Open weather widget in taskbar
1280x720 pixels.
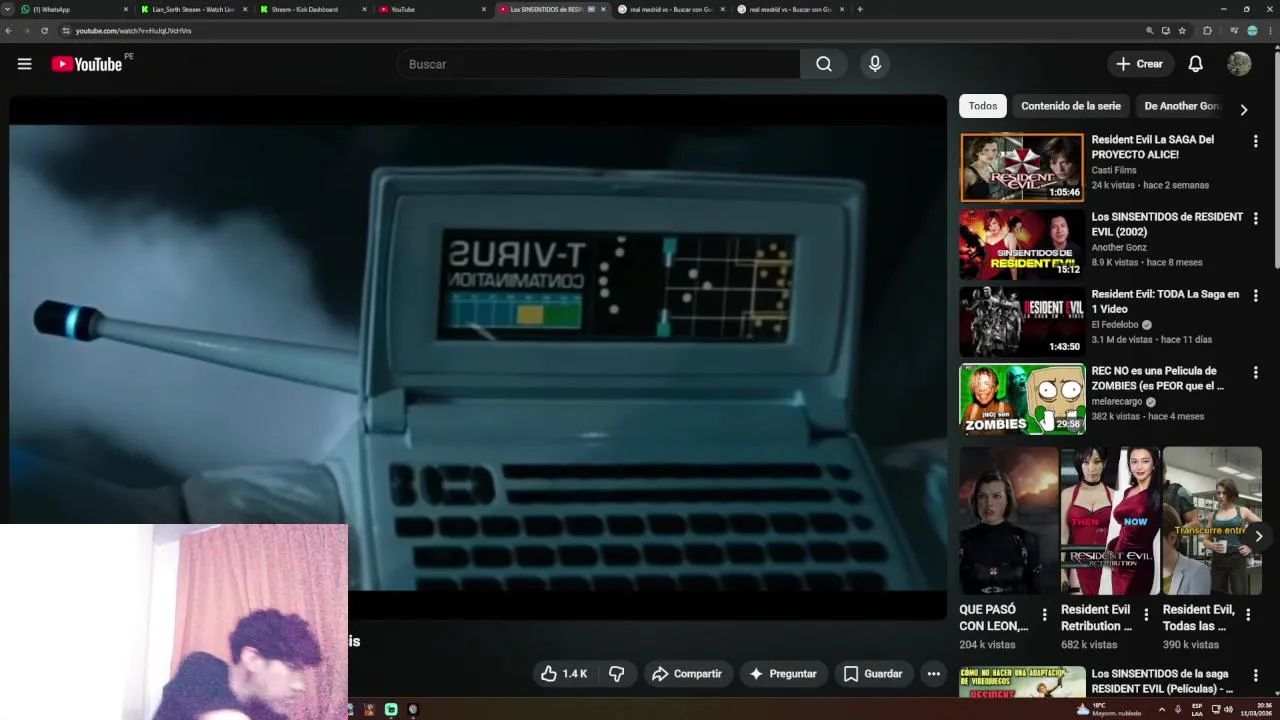click(x=1107, y=709)
